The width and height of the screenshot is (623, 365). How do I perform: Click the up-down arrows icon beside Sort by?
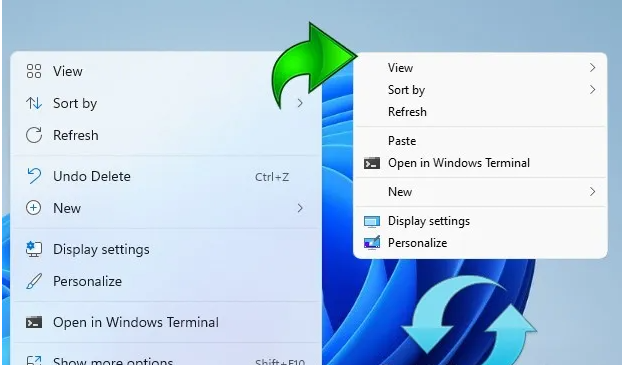34,103
